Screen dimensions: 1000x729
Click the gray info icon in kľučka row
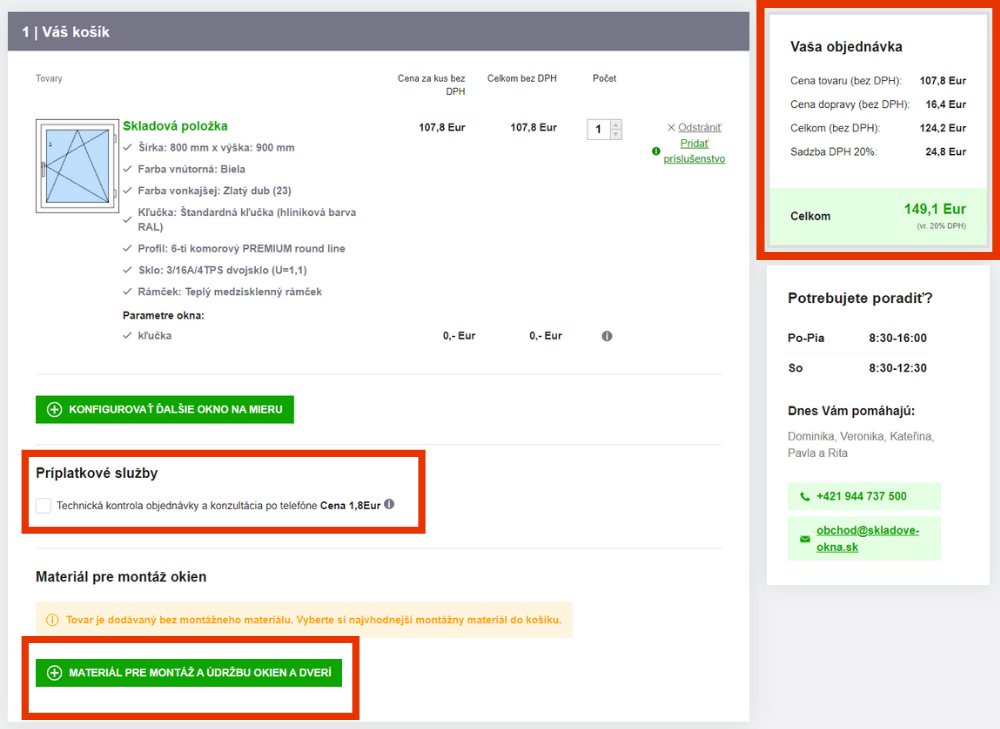click(x=606, y=336)
